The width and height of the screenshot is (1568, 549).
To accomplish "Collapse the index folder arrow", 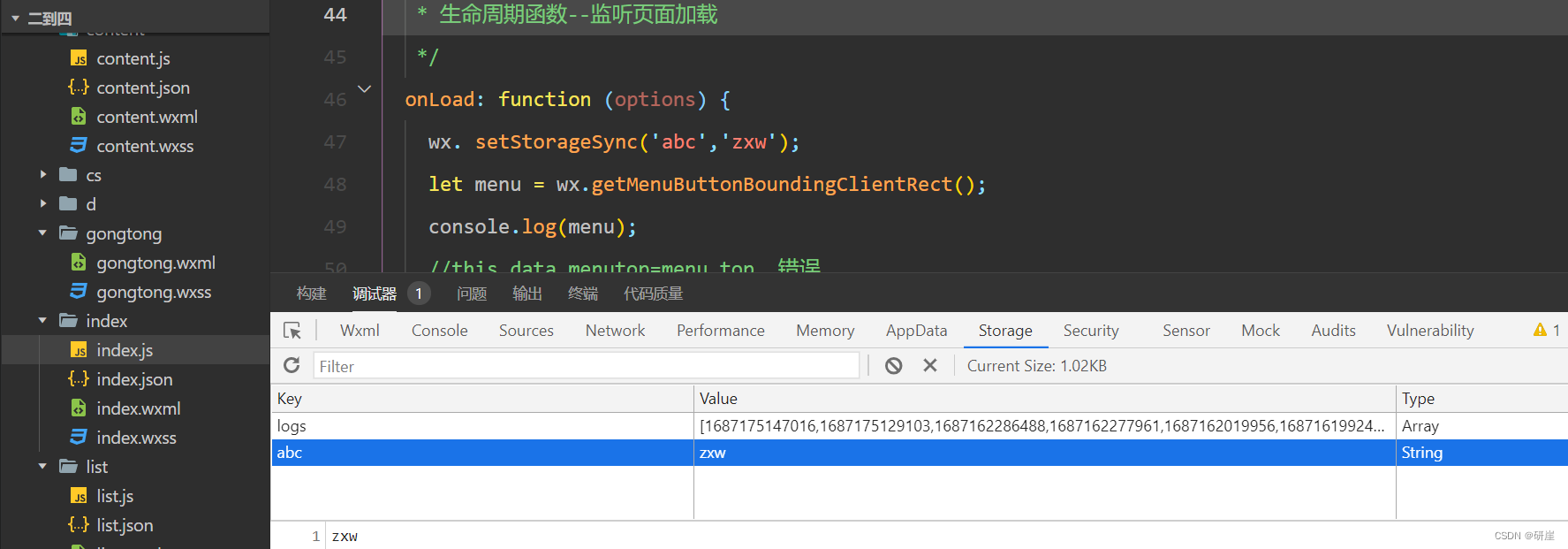I will click(42, 321).
